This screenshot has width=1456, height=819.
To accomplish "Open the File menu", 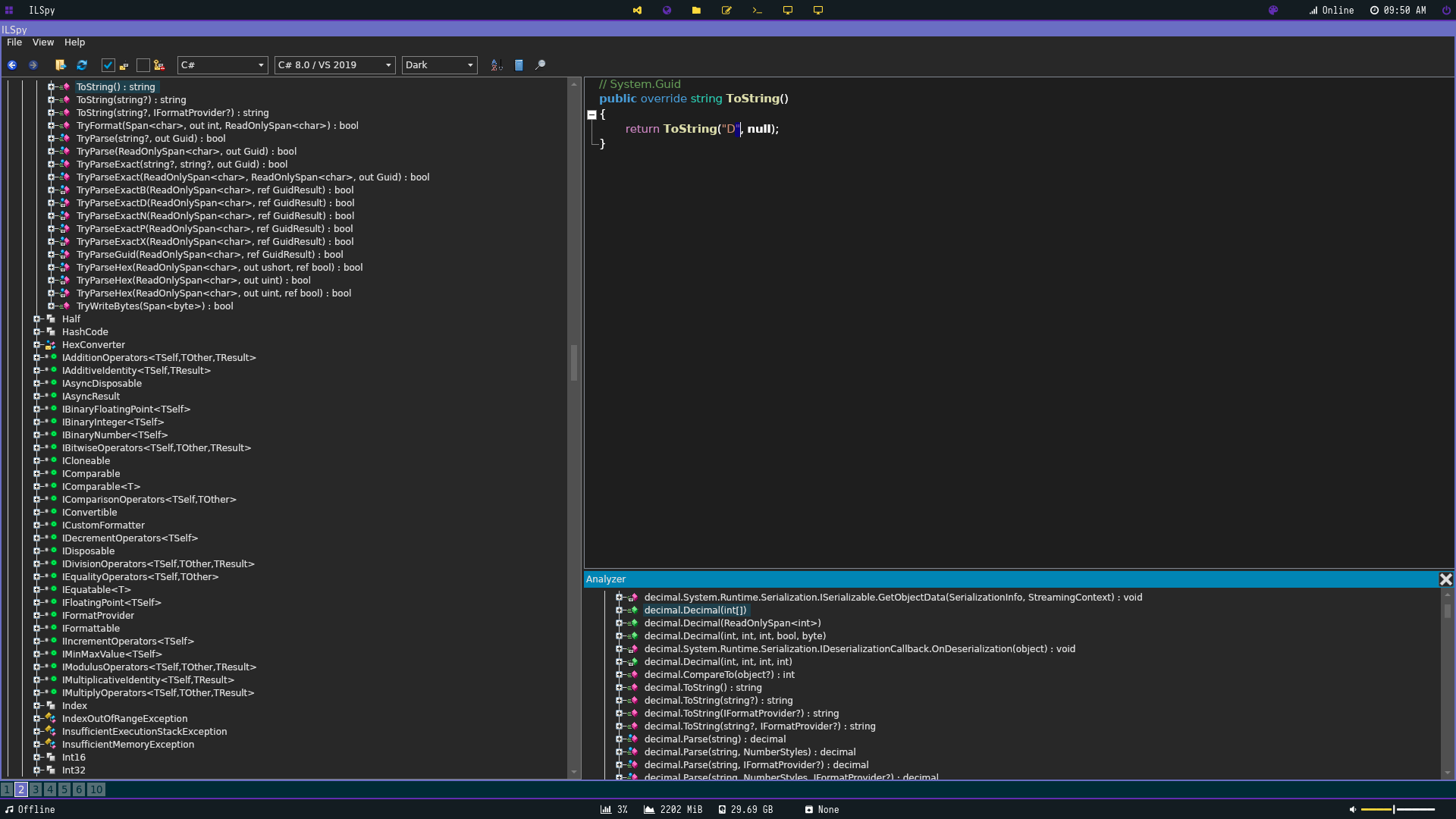I will coord(14,42).
